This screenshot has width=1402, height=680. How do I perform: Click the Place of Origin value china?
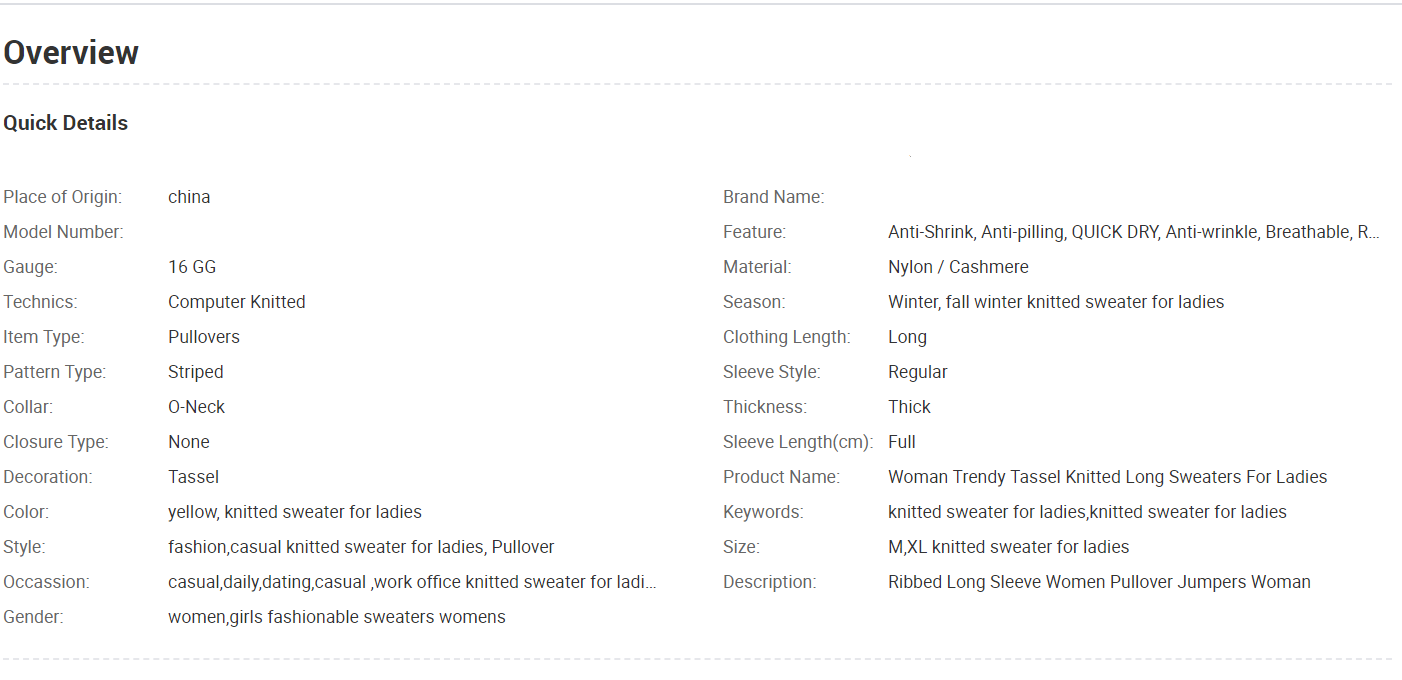189,197
